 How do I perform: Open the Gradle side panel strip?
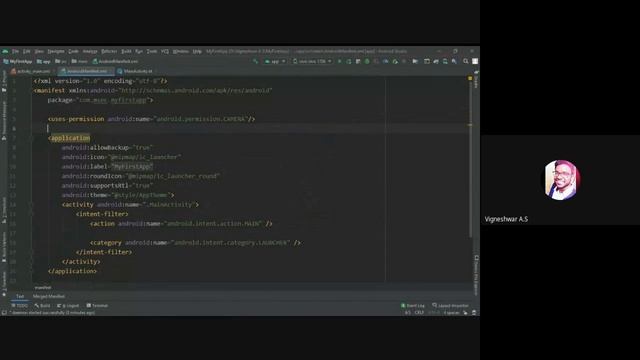(x=476, y=80)
